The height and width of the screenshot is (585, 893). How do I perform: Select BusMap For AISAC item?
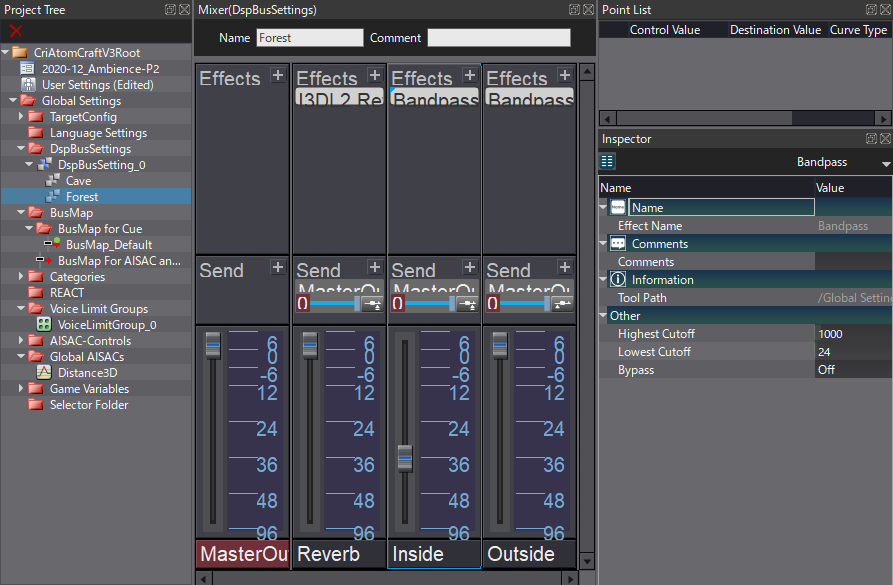(119, 260)
